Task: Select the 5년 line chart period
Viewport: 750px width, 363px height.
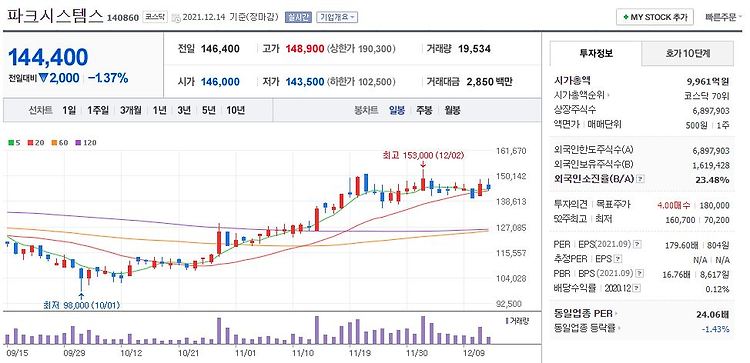Action: (209, 110)
